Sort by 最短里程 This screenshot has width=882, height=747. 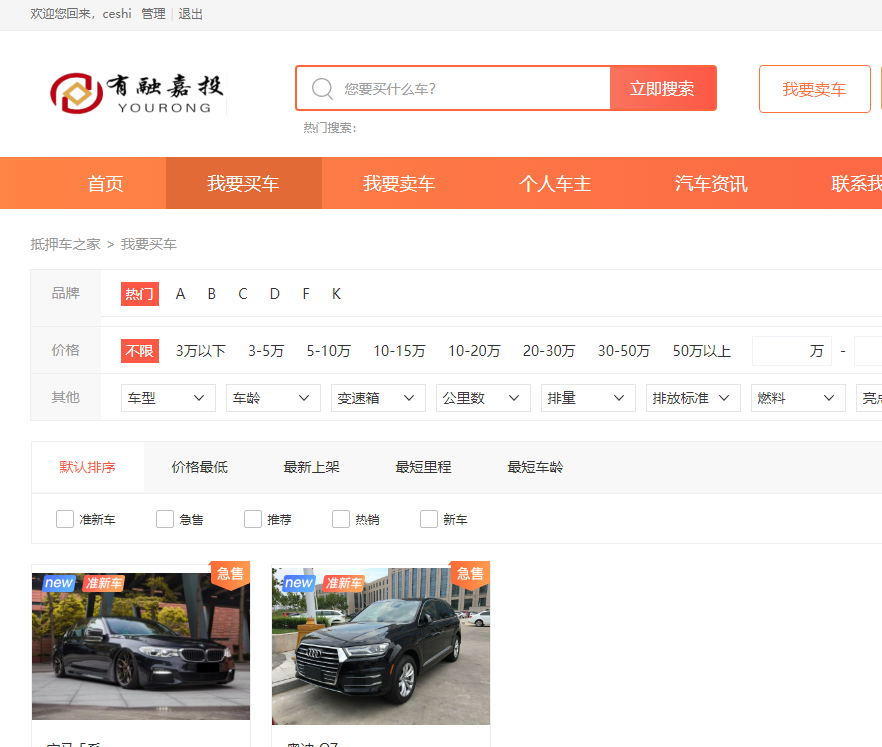[x=424, y=467]
